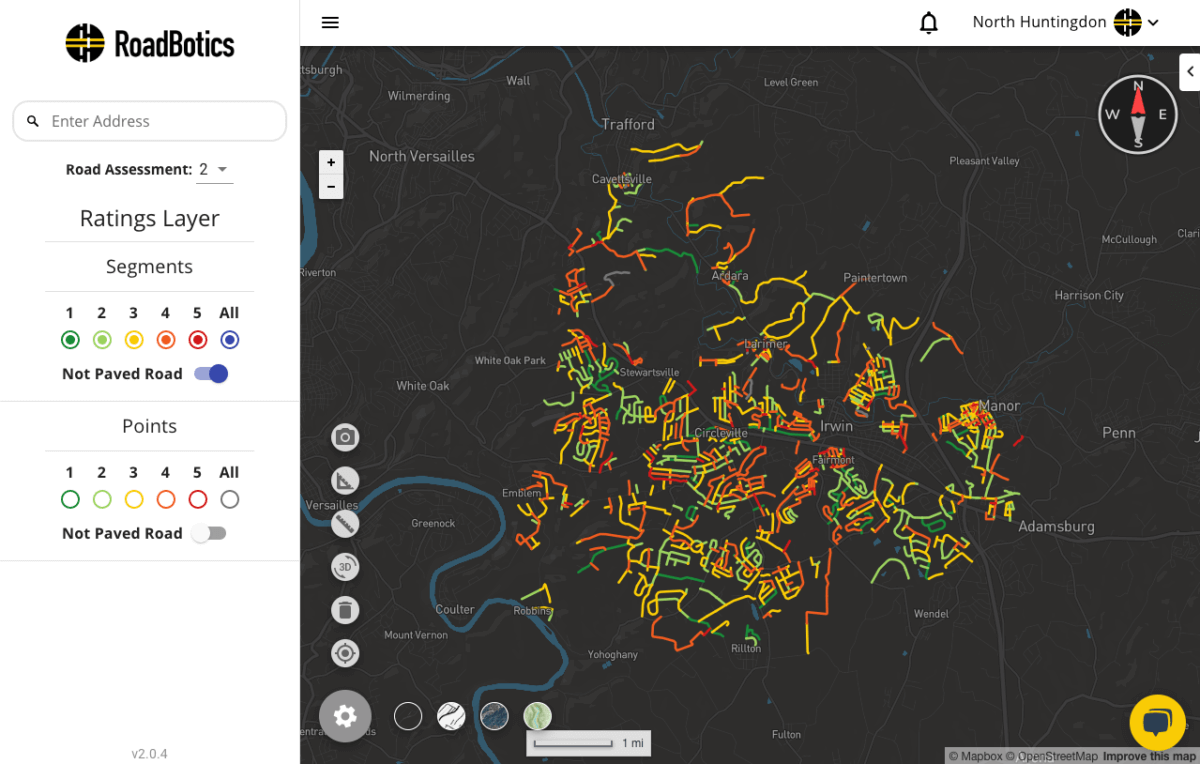Viewport: 1200px width, 764px height.
Task: Toggle 3D map view
Action: pos(345,567)
